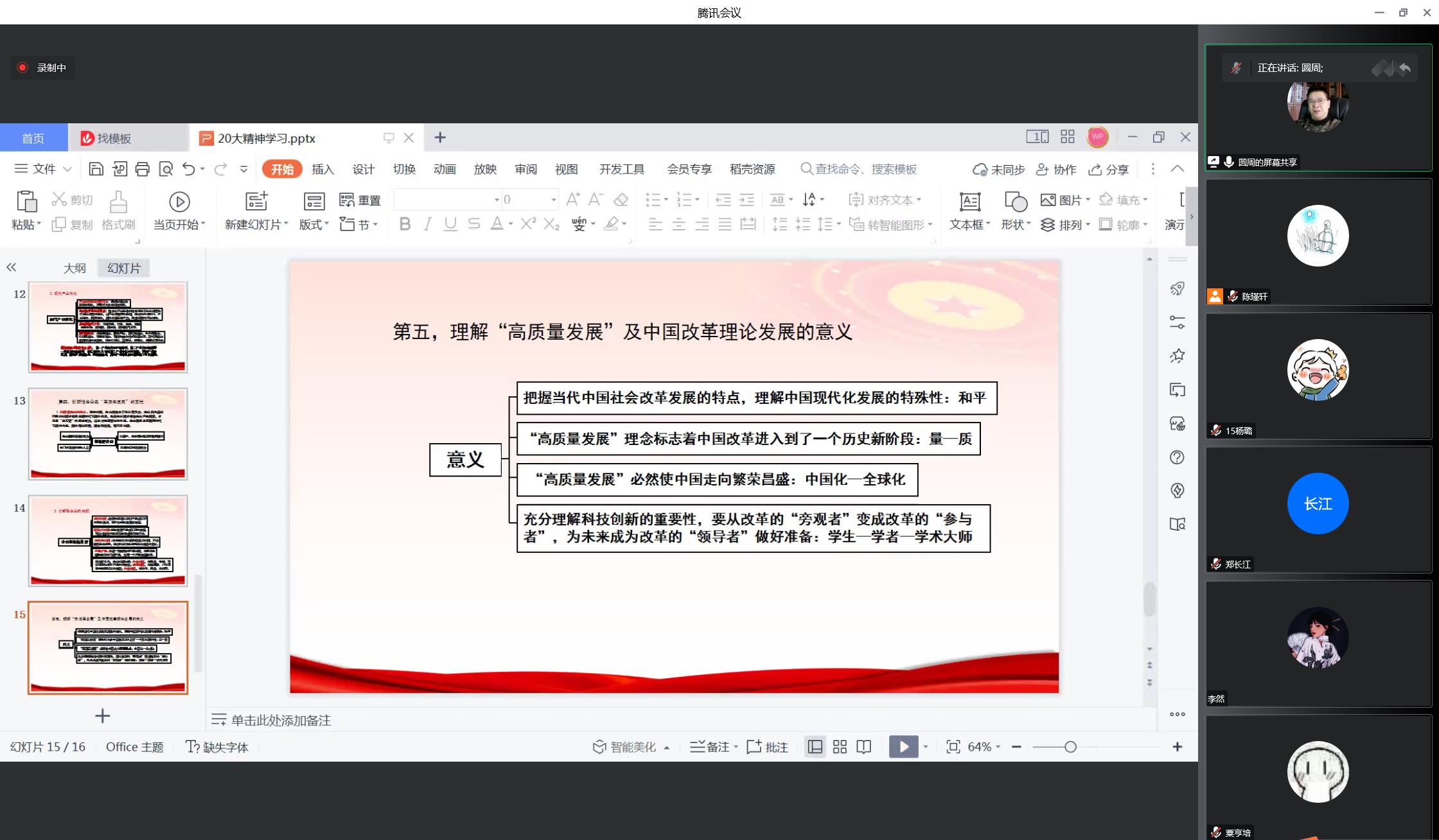Toggle Bold formatting
Image resolution: width=1439 pixels, height=840 pixels.
[405, 224]
